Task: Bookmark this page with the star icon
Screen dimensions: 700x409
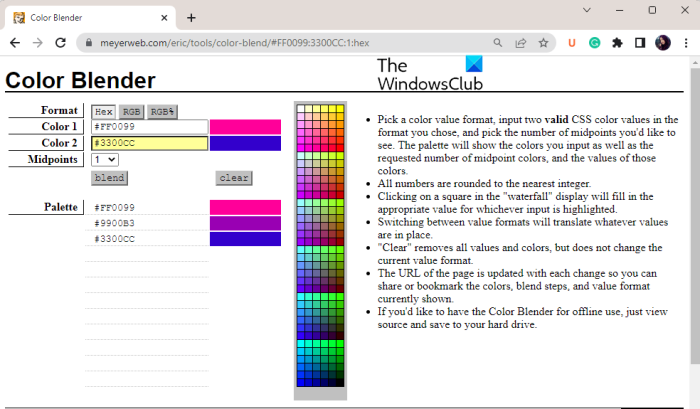Action: point(543,43)
